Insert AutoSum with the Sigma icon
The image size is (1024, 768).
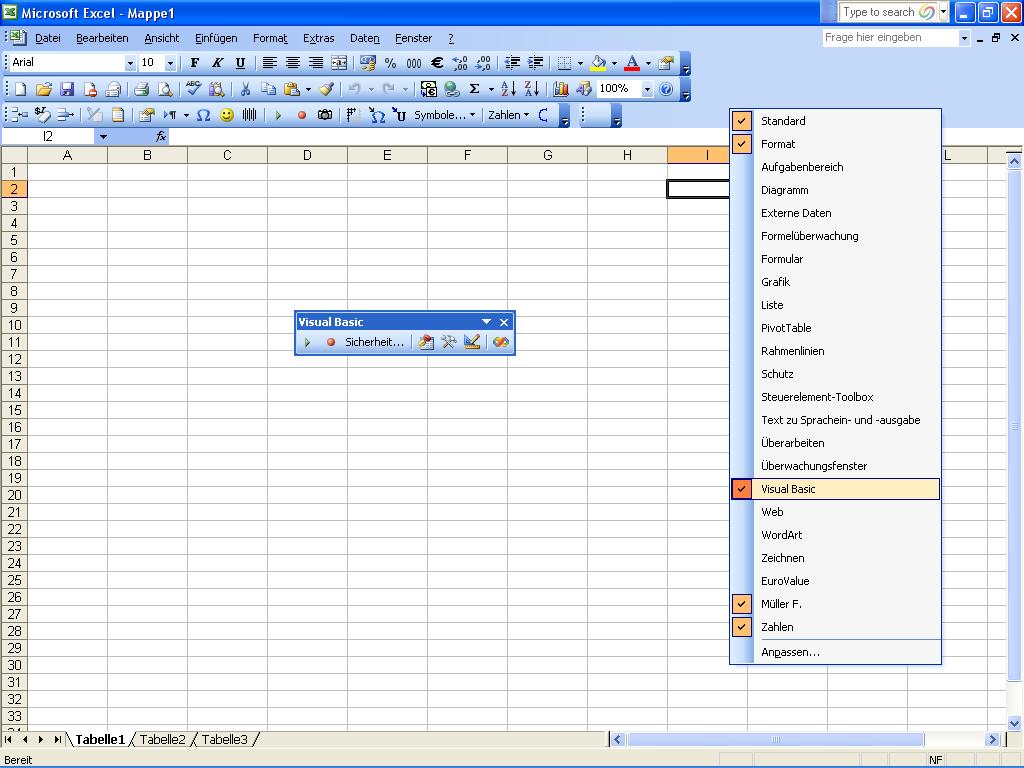[x=475, y=89]
